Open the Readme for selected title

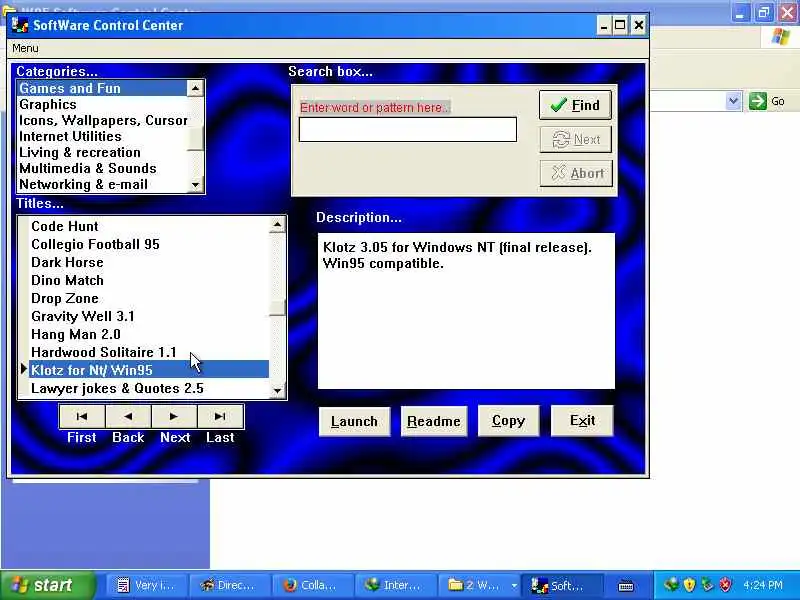pos(434,421)
